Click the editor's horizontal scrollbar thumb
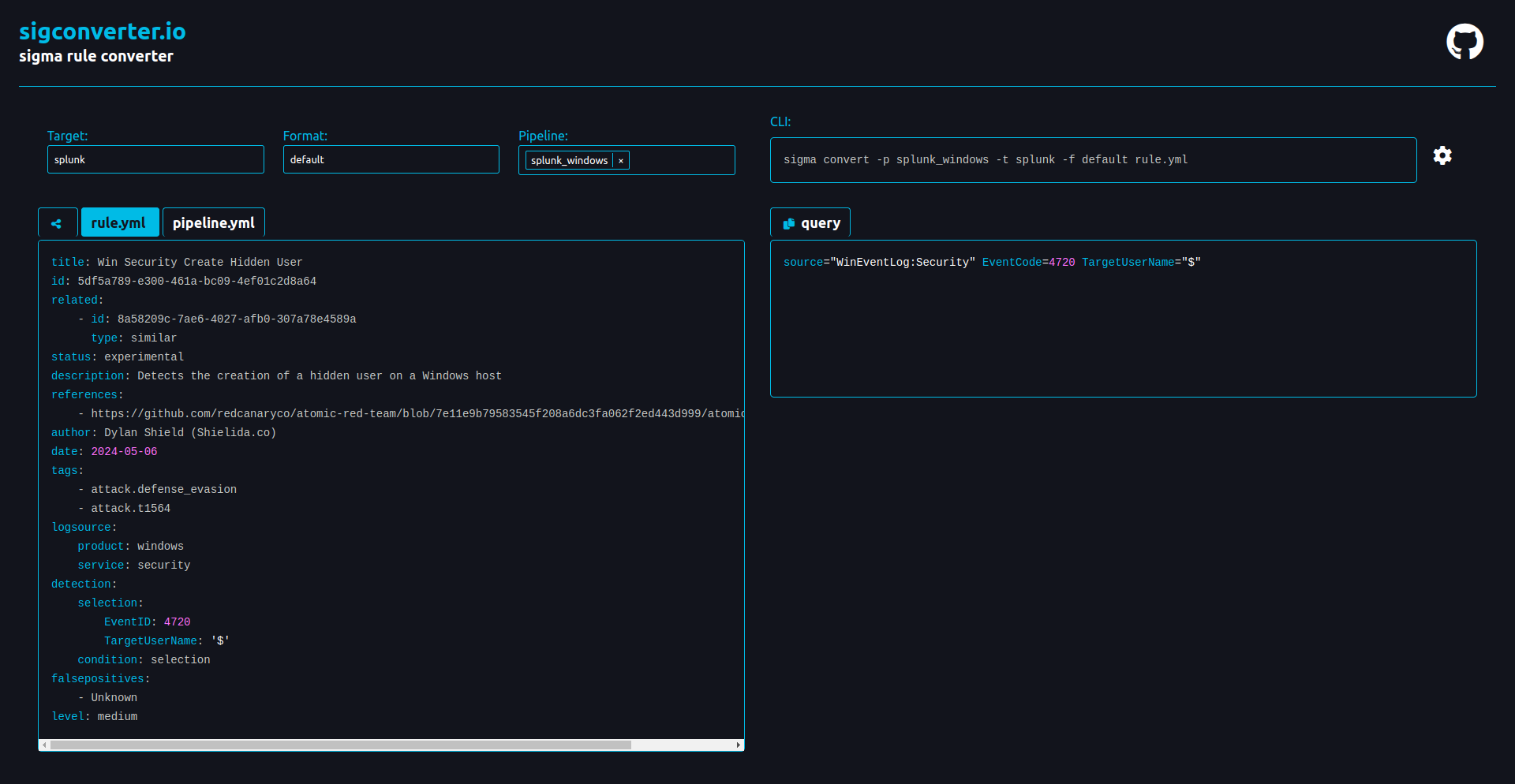Viewport: 1515px width, 784px height. coord(339,745)
